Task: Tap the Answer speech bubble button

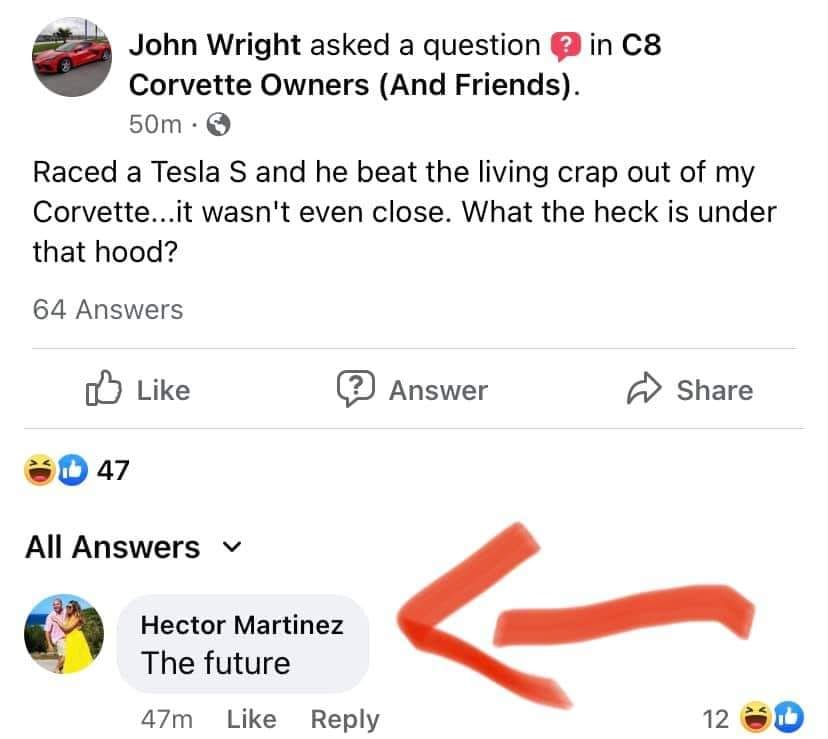Action: point(412,390)
